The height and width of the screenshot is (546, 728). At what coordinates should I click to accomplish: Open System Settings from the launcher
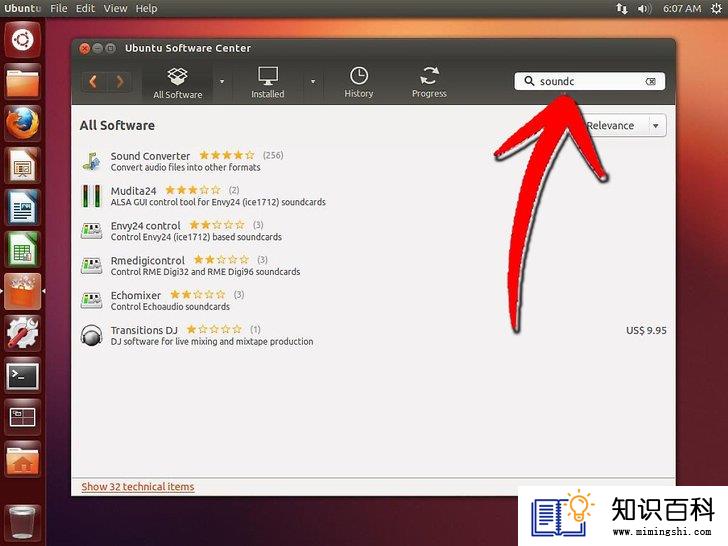click(22, 333)
